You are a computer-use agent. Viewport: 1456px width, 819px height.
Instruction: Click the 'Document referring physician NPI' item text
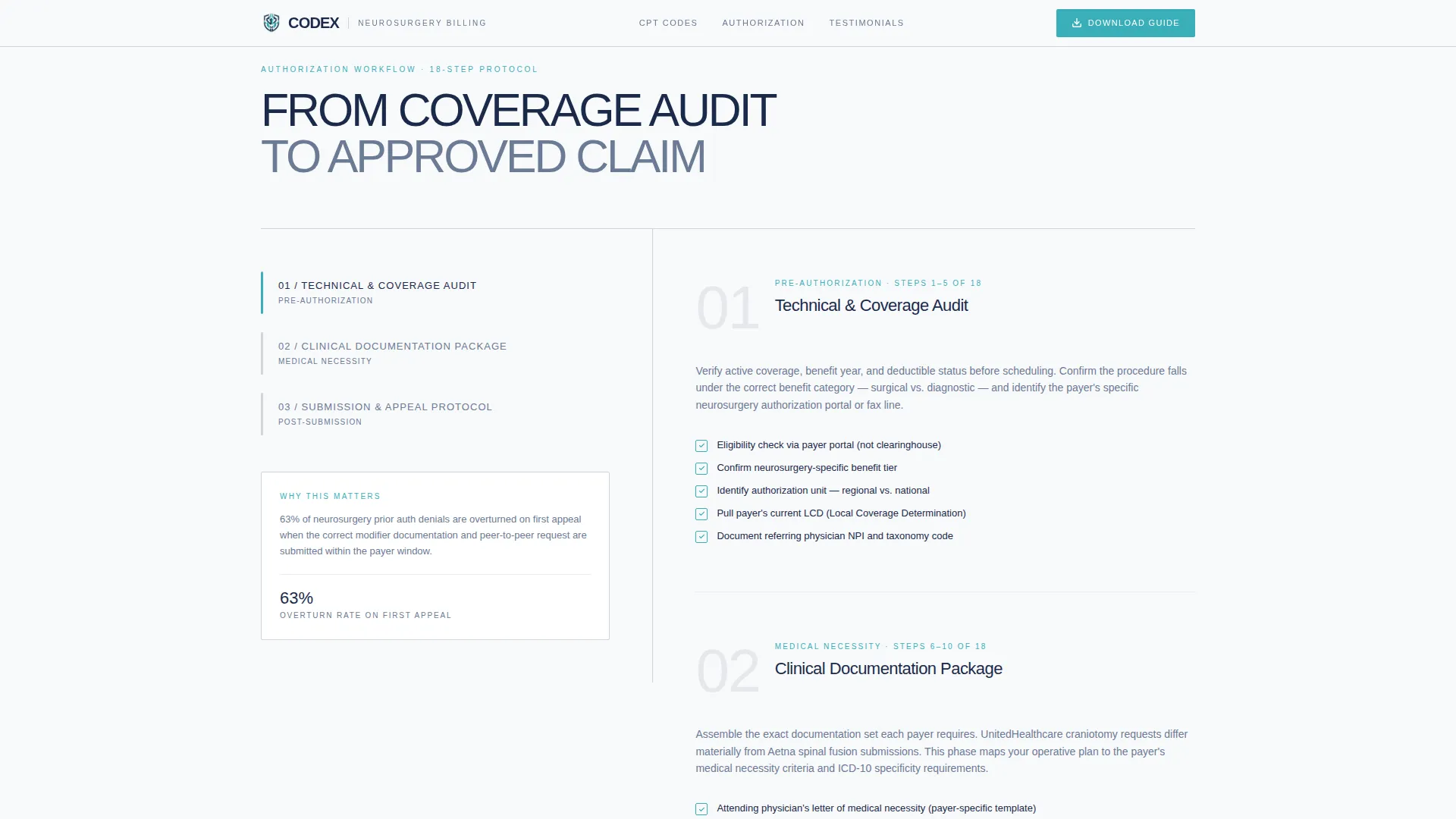(x=835, y=536)
